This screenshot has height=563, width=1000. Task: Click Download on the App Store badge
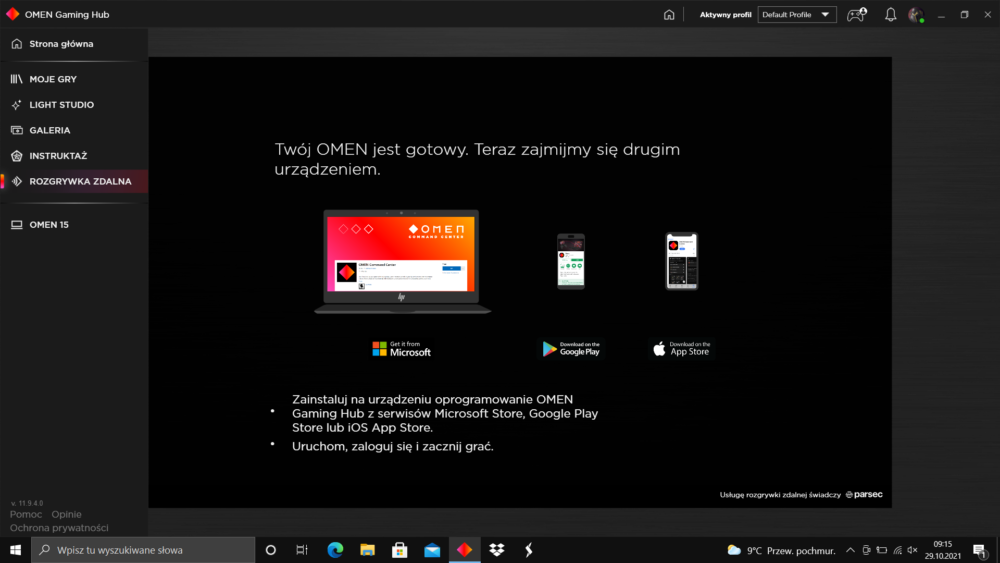(681, 349)
